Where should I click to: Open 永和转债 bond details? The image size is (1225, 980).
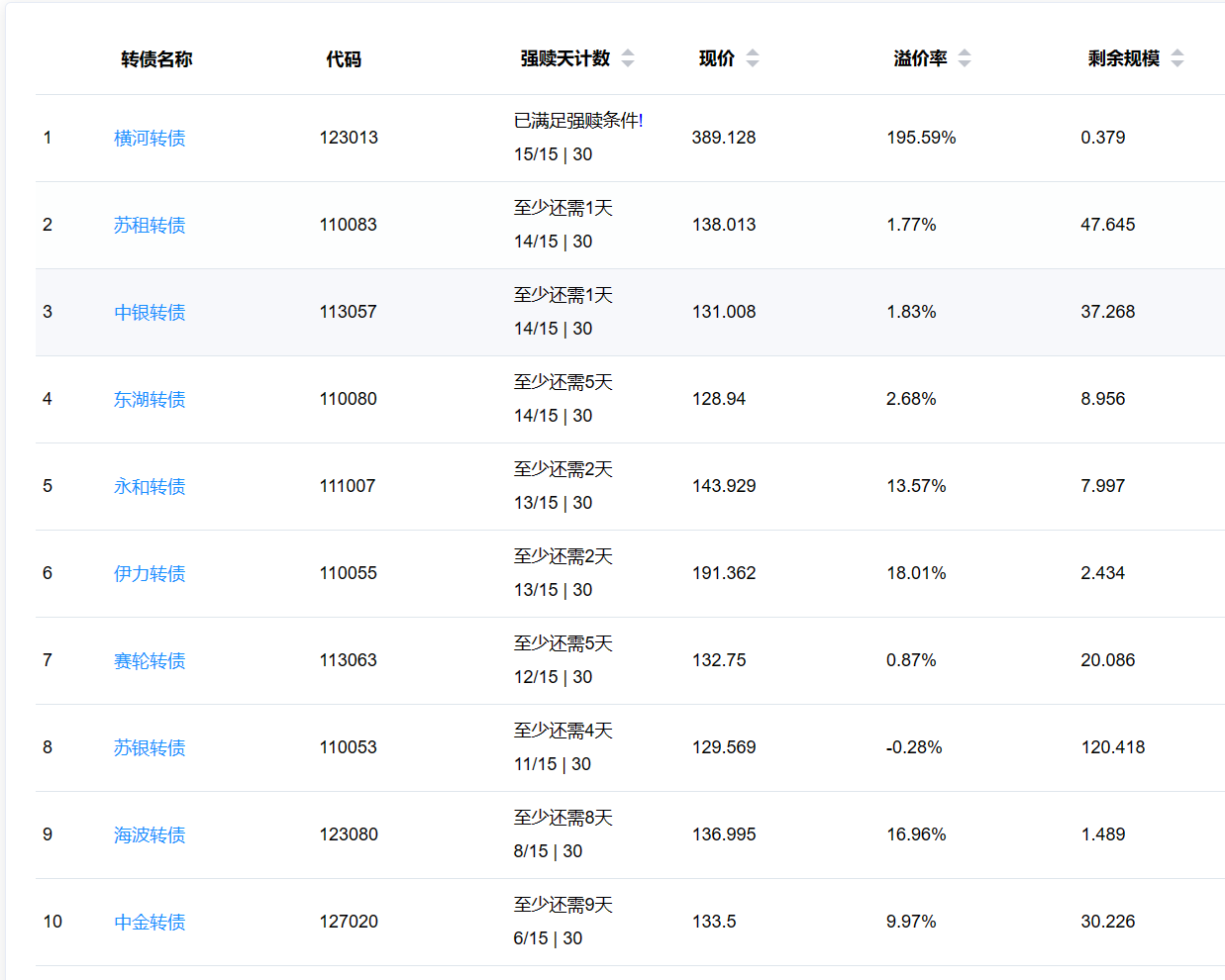[x=150, y=487]
